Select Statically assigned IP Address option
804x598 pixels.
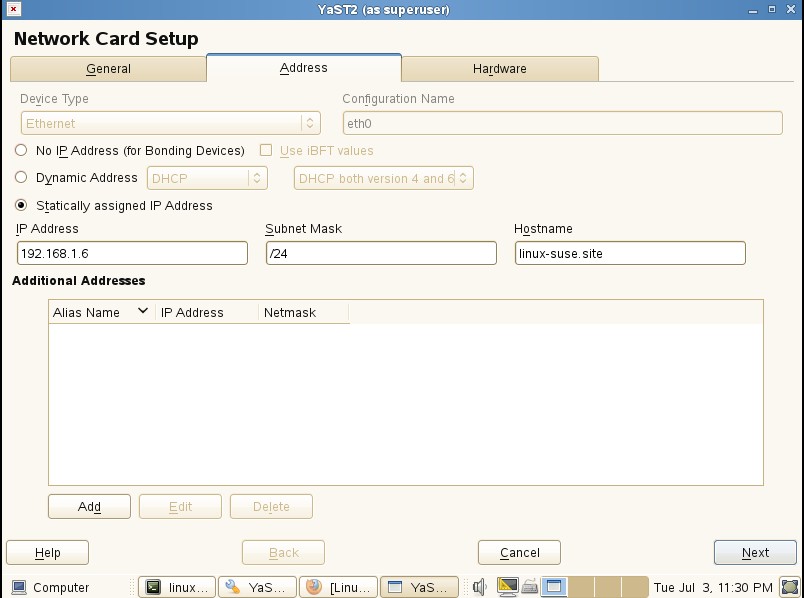pos(21,205)
